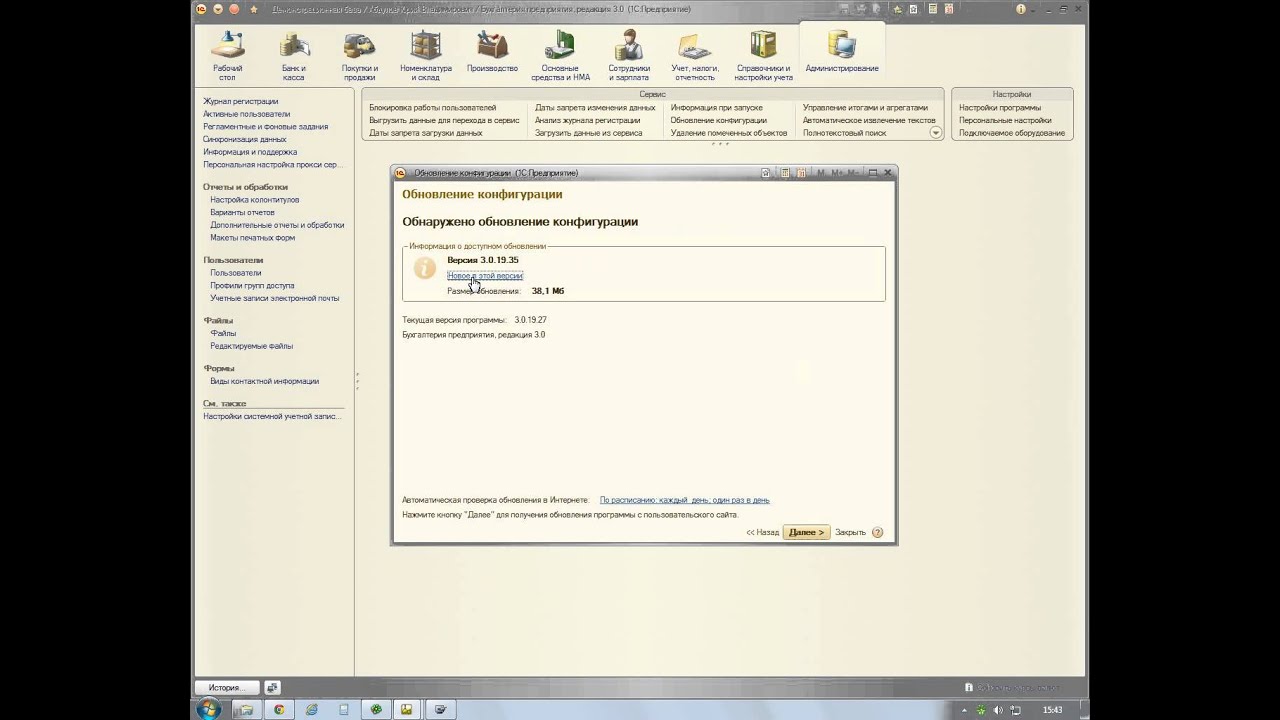
Task: Show hidden system tray icons
Action: coord(963,709)
